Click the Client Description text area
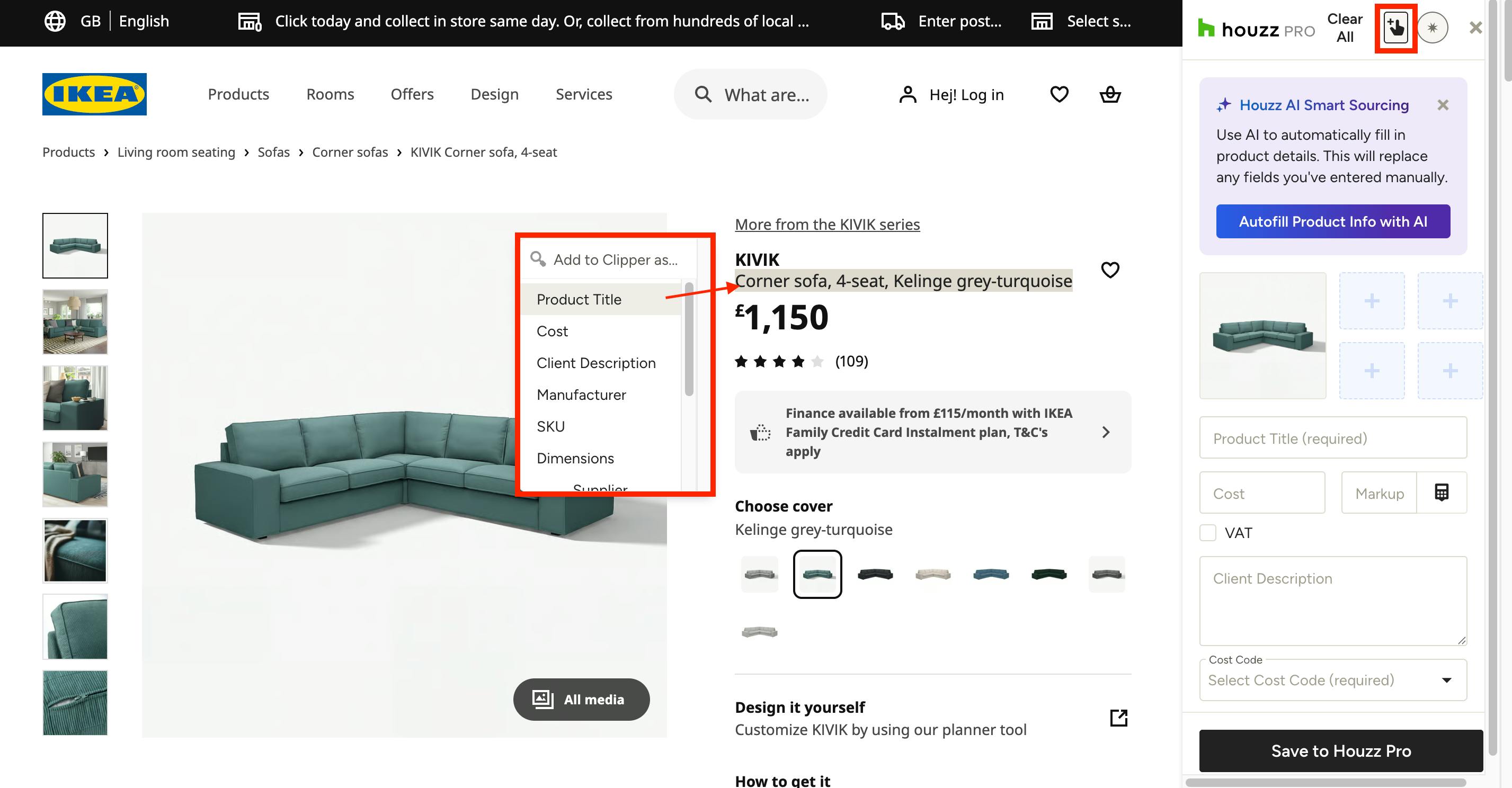The height and width of the screenshot is (788, 1512). [1333, 601]
